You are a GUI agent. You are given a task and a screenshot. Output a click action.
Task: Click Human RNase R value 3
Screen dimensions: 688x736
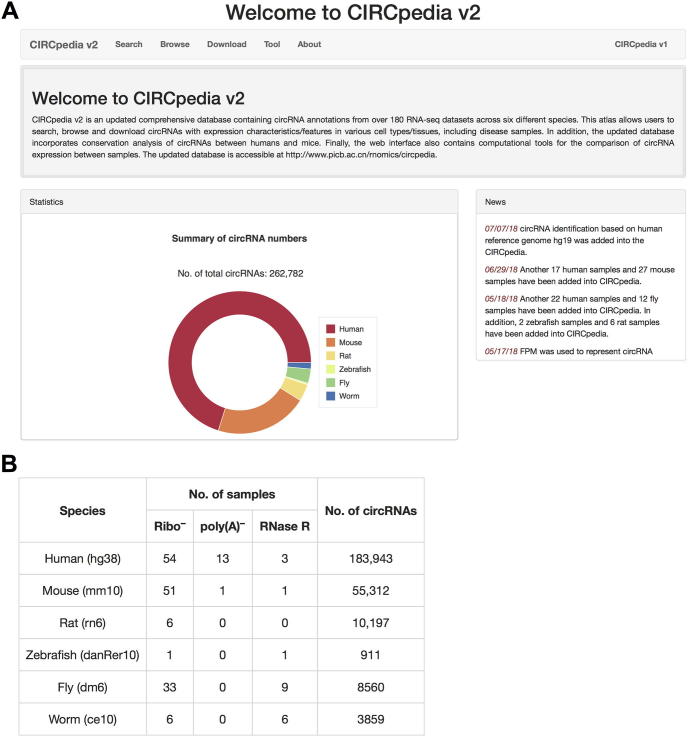coord(284,559)
